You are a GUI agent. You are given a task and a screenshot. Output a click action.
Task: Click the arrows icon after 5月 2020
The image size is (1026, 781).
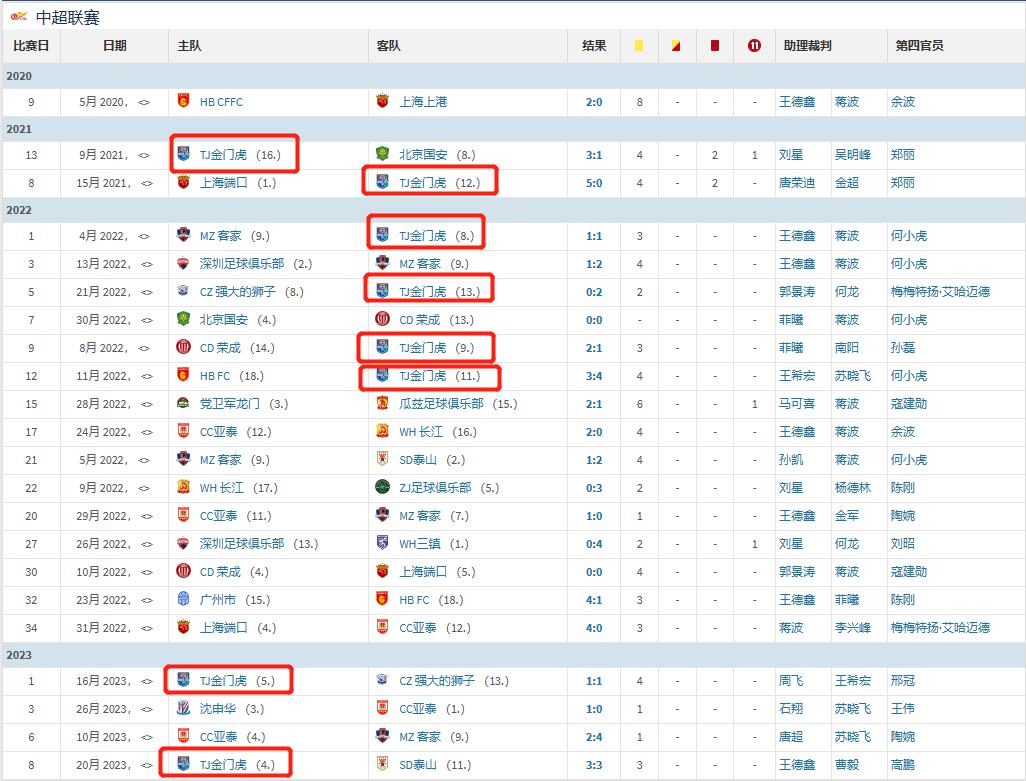tap(144, 102)
